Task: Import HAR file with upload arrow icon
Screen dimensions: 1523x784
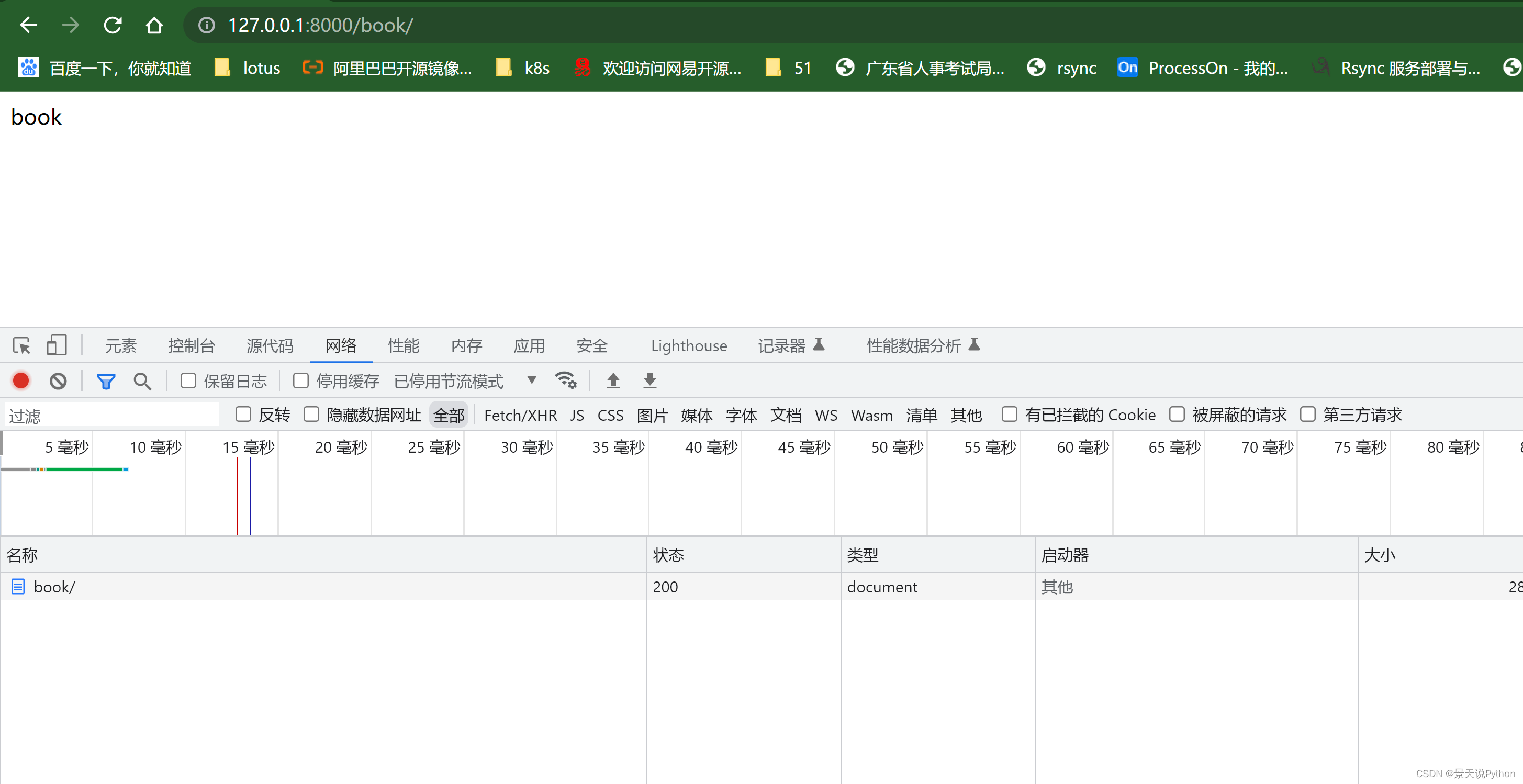Action: [613, 380]
